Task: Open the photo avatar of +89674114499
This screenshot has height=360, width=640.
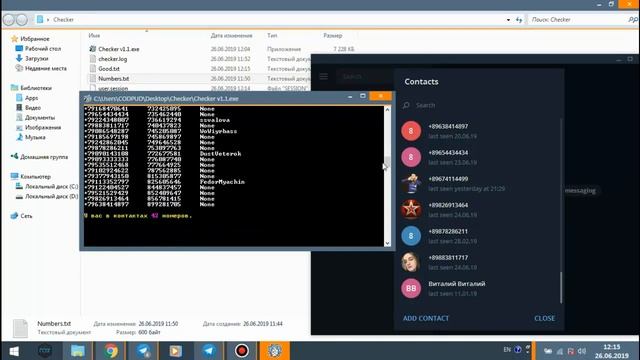Action: click(411, 183)
